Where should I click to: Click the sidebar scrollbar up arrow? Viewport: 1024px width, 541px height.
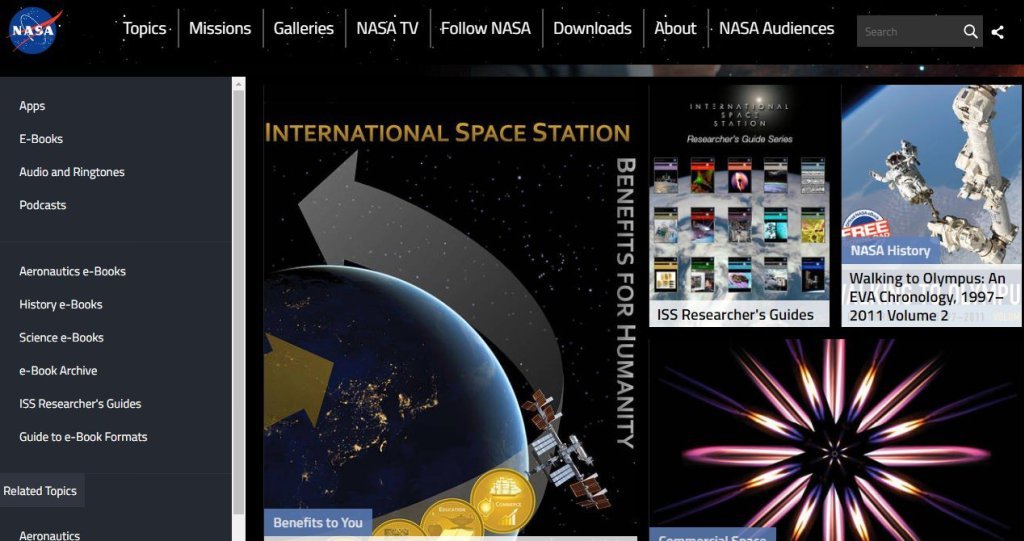[238, 84]
